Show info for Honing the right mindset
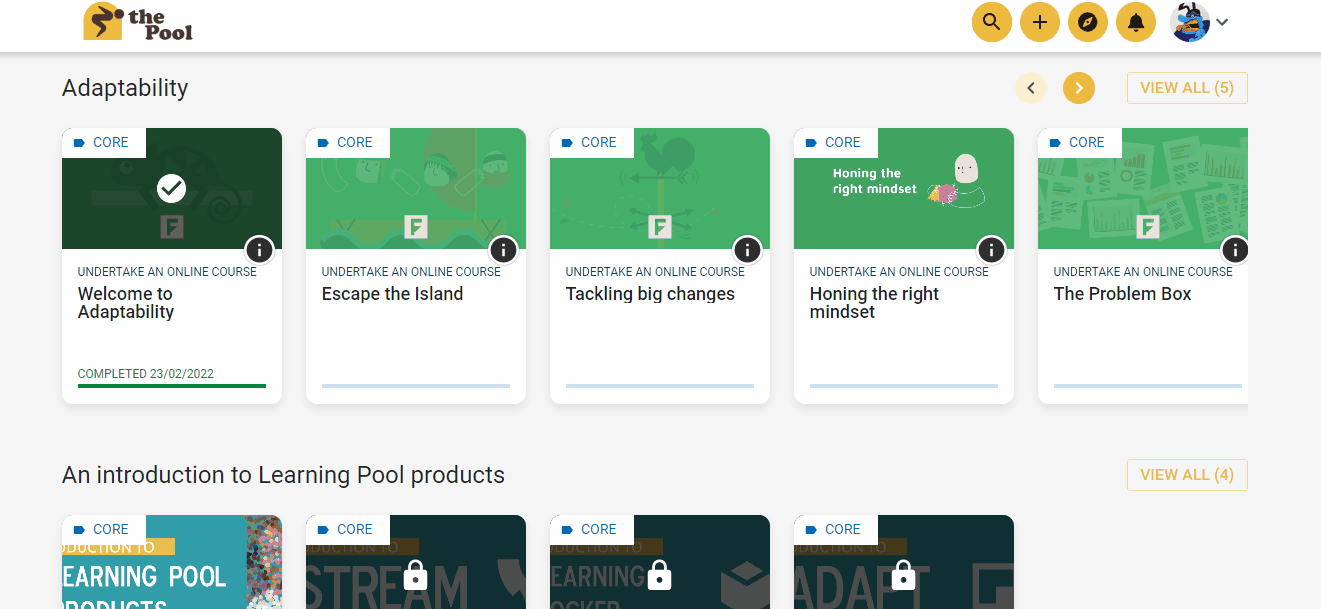This screenshot has height=609, width=1321. click(991, 249)
